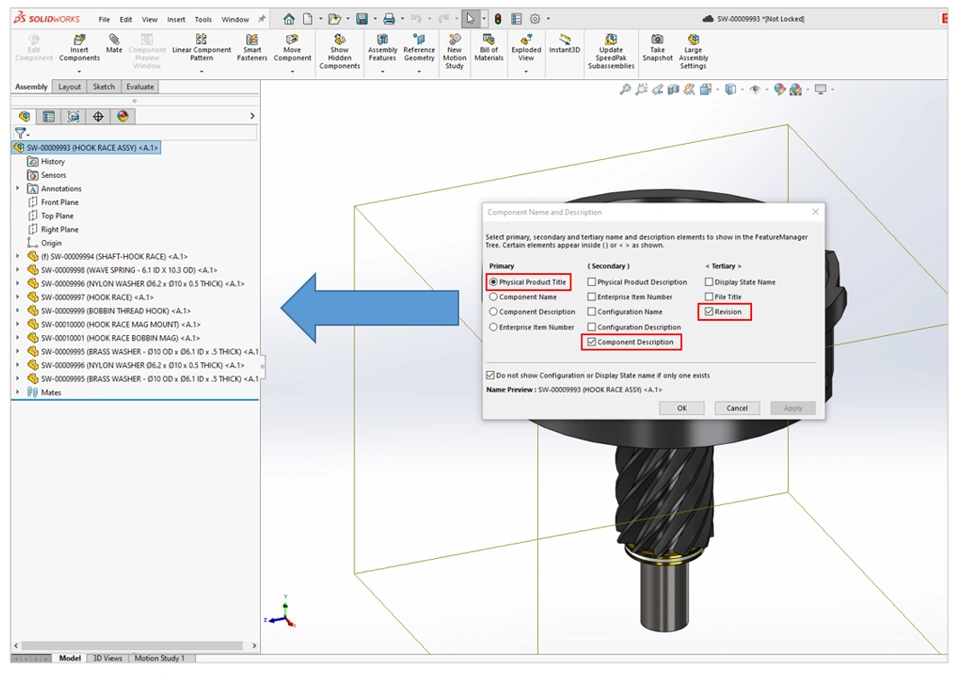Click the Bill of Materials icon
The width and height of the screenshot is (960, 674).
(489, 40)
